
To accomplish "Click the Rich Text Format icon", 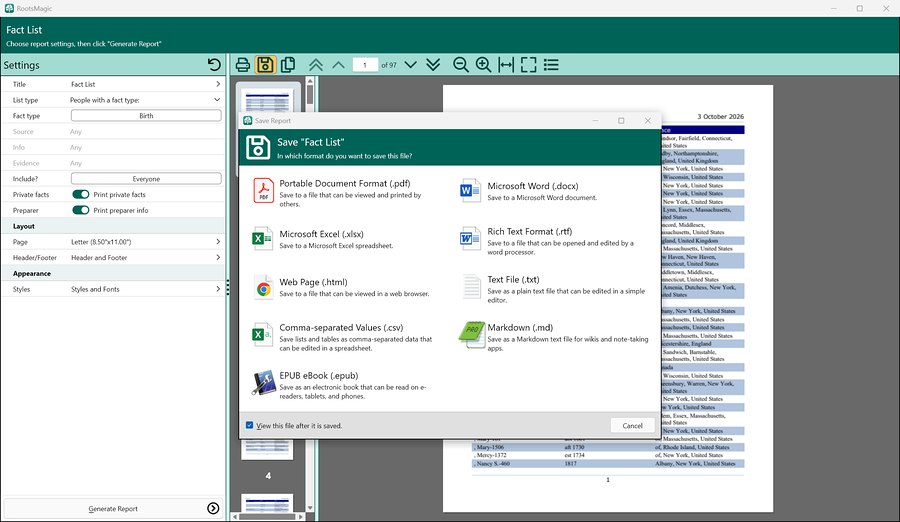I will click(x=471, y=238).
